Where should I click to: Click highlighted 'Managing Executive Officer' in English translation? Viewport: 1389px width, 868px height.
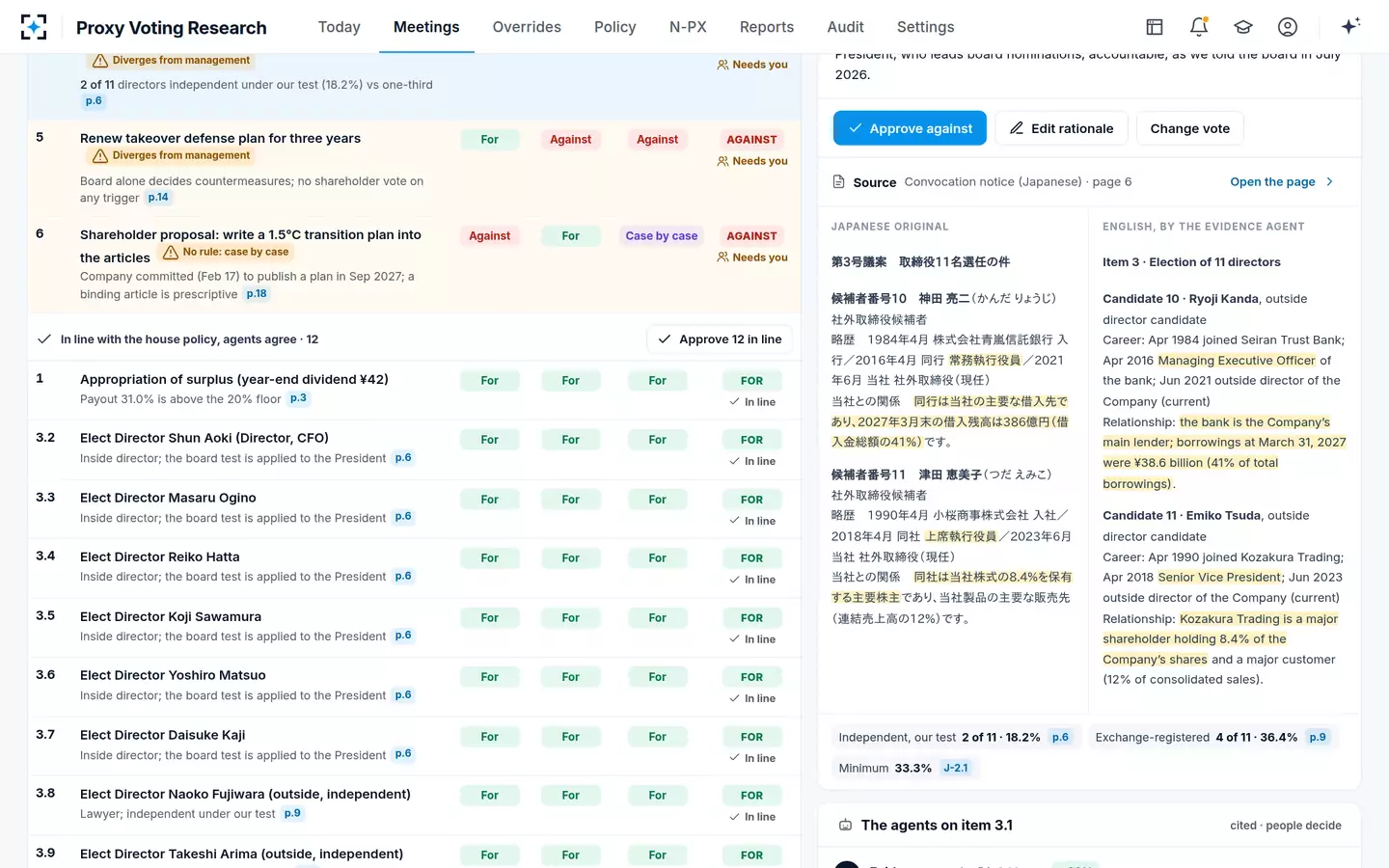coord(1237,360)
